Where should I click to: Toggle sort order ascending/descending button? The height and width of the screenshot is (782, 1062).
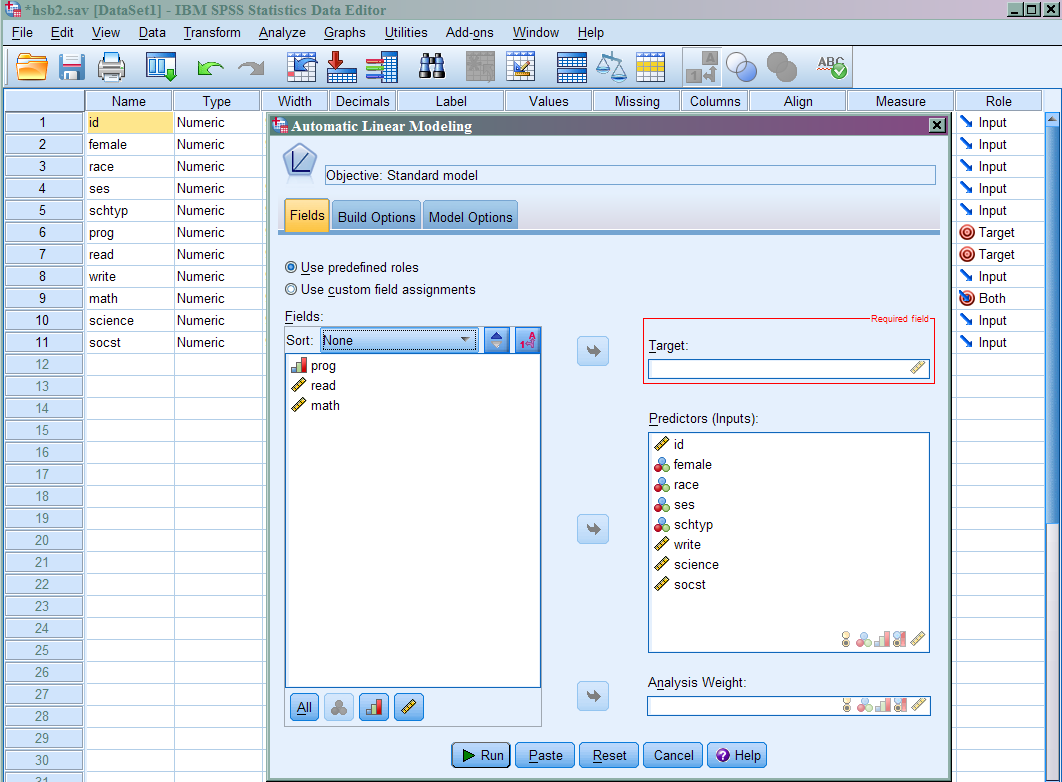[496, 341]
